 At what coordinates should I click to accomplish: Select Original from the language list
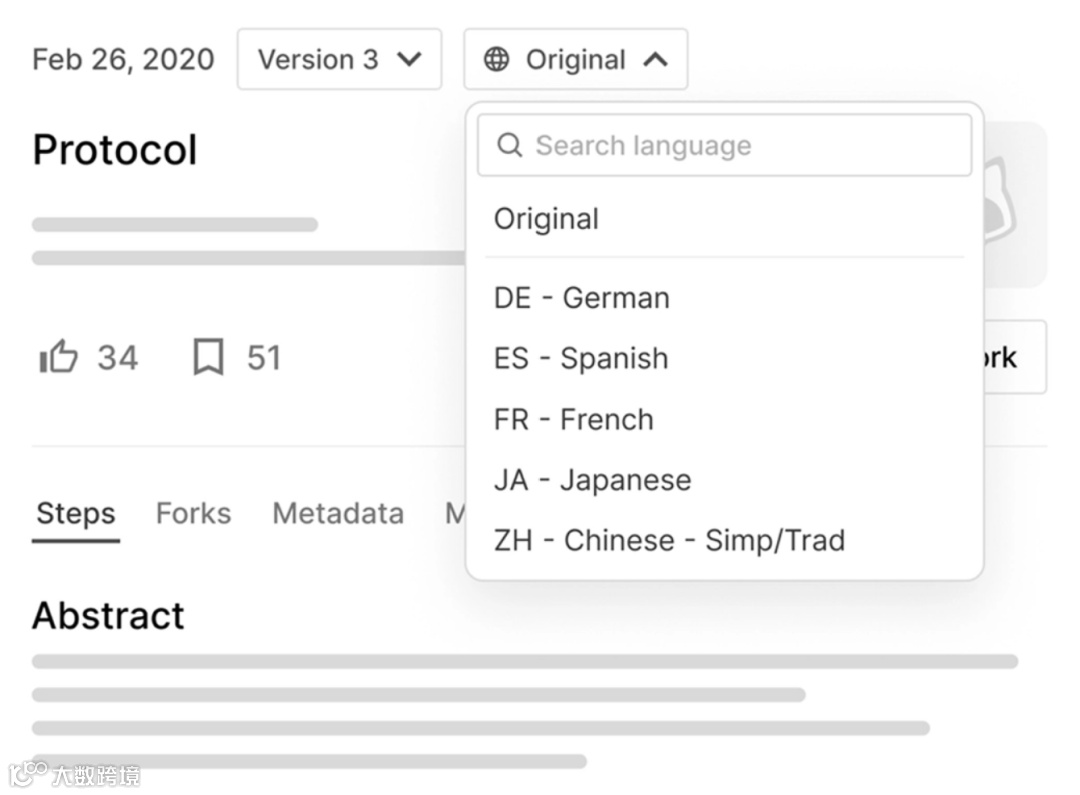pos(547,219)
